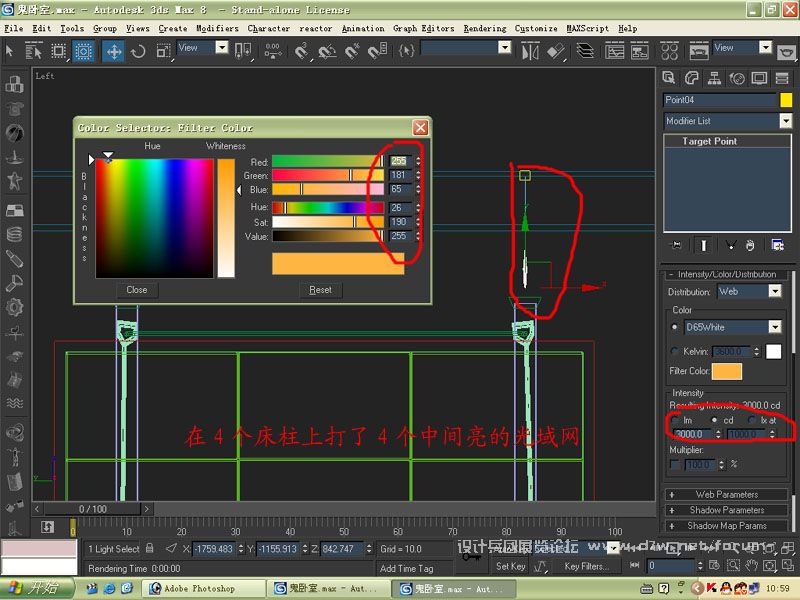Activate the Select and Move tool
Image resolution: width=800 pixels, height=600 pixels.
pyautogui.click(x=113, y=51)
